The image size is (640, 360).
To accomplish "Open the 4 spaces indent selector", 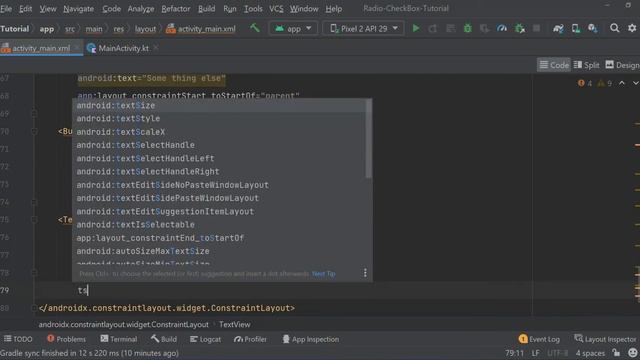I will coord(590,353).
